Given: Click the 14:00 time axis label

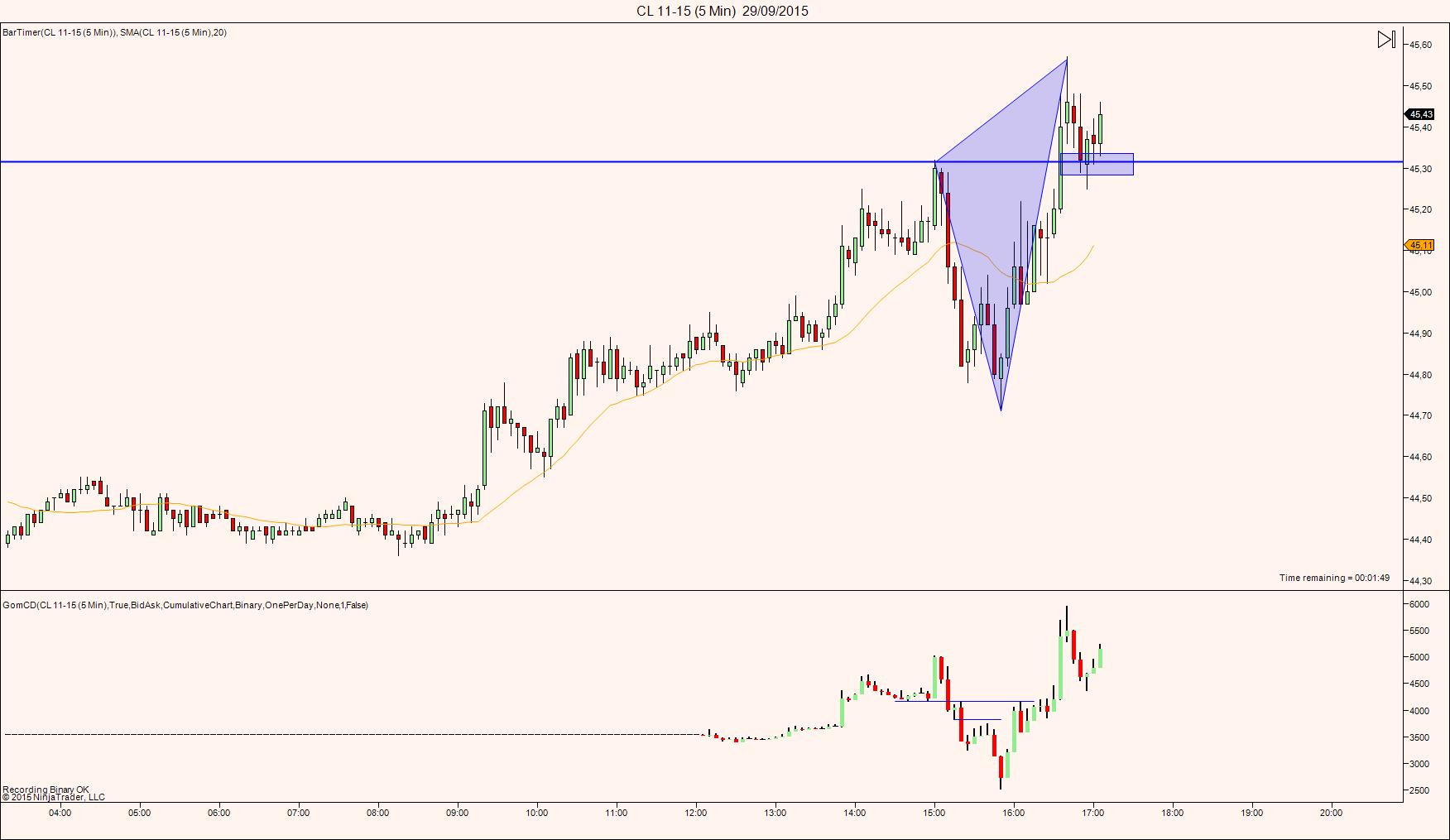Looking at the screenshot, I should pyautogui.click(x=854, y=813).
